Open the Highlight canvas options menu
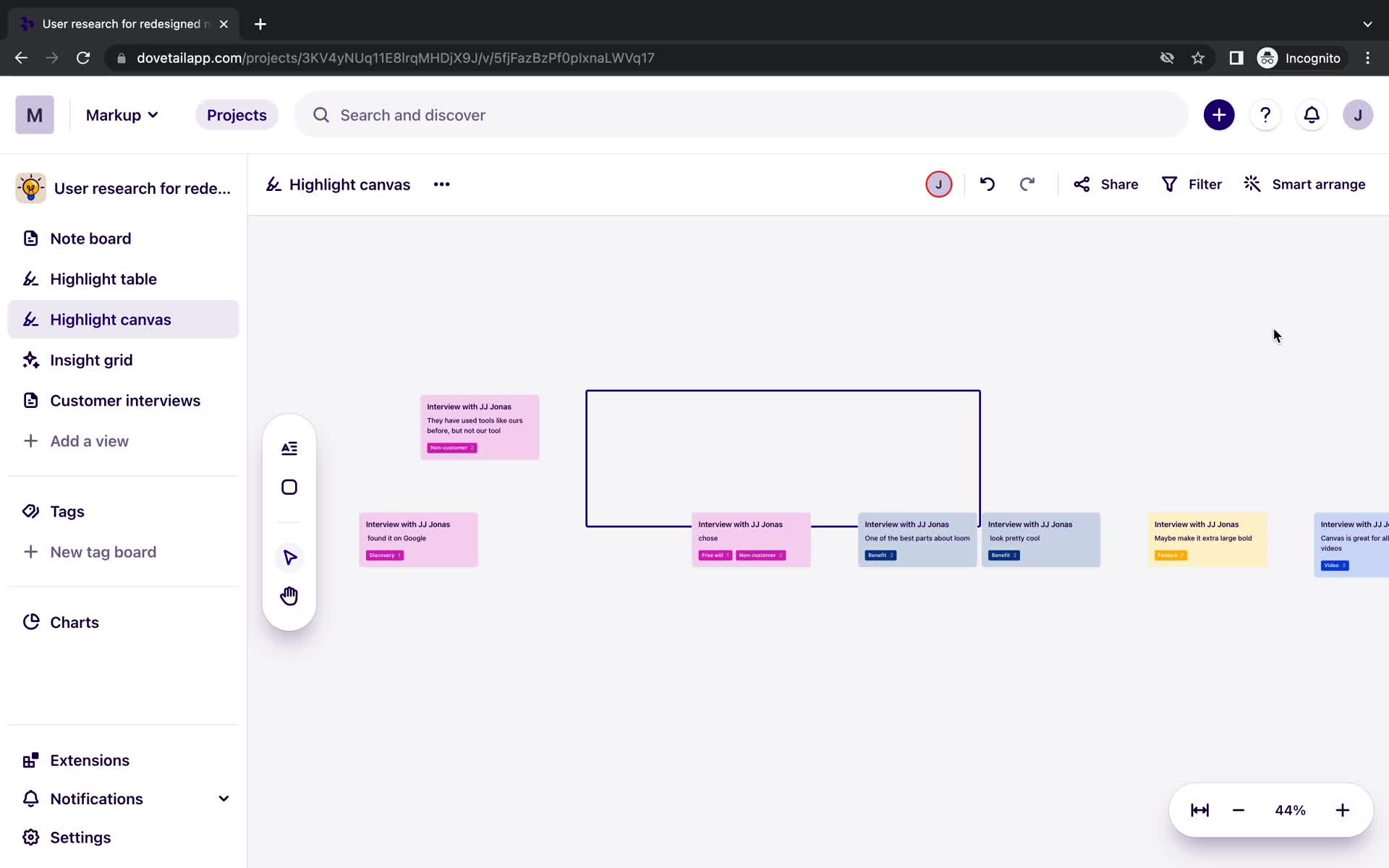 point(441,184)
